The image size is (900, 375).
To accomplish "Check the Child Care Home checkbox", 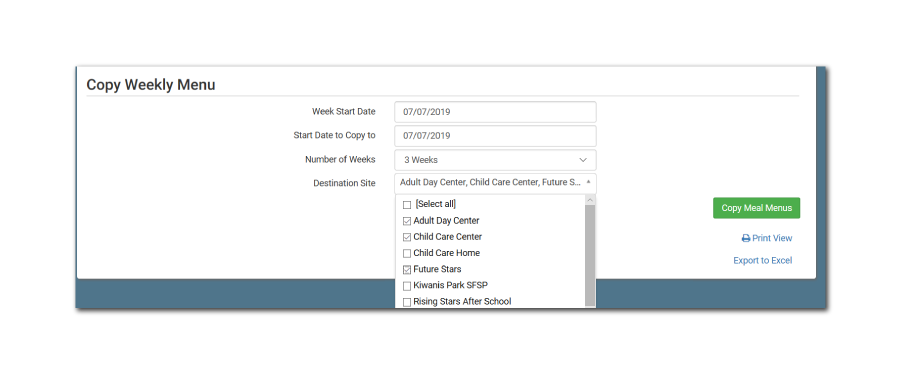I will (x=407, y=253).
